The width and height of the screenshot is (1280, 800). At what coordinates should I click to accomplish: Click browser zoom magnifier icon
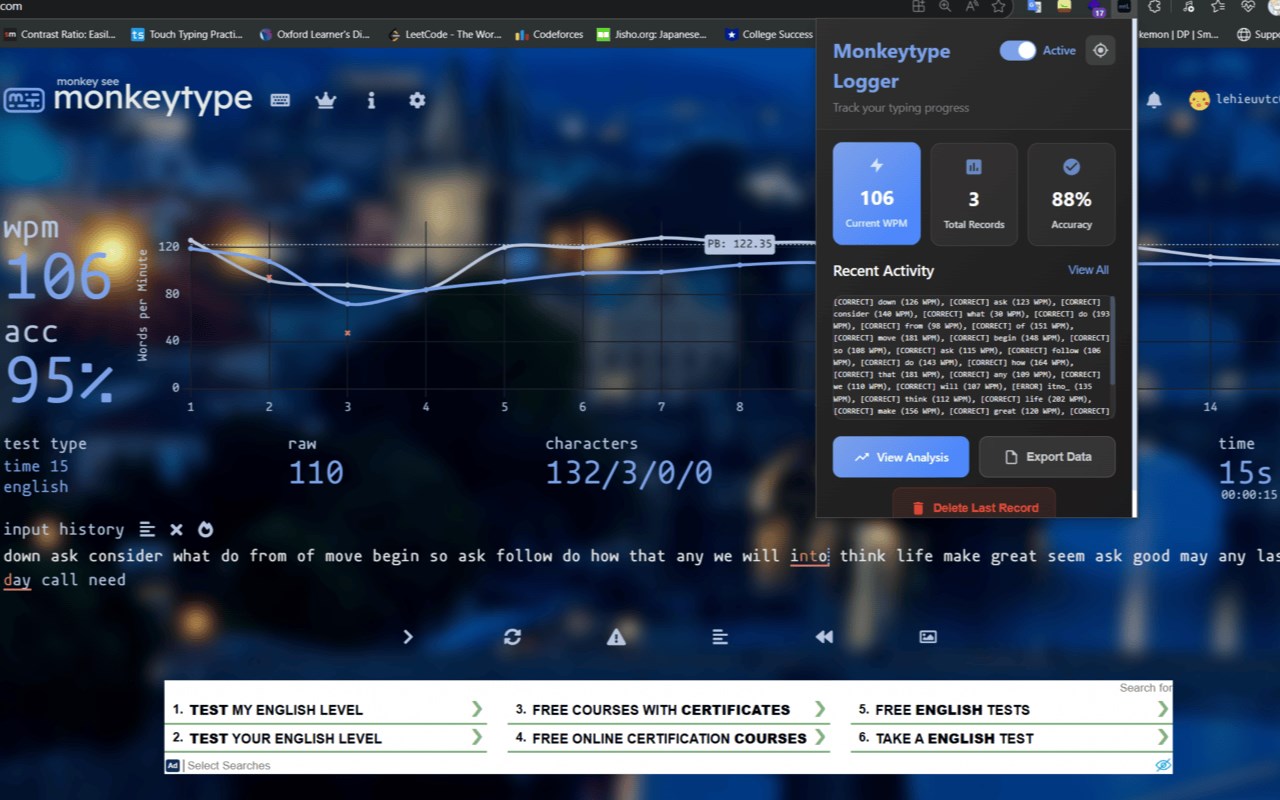point(945,6)
